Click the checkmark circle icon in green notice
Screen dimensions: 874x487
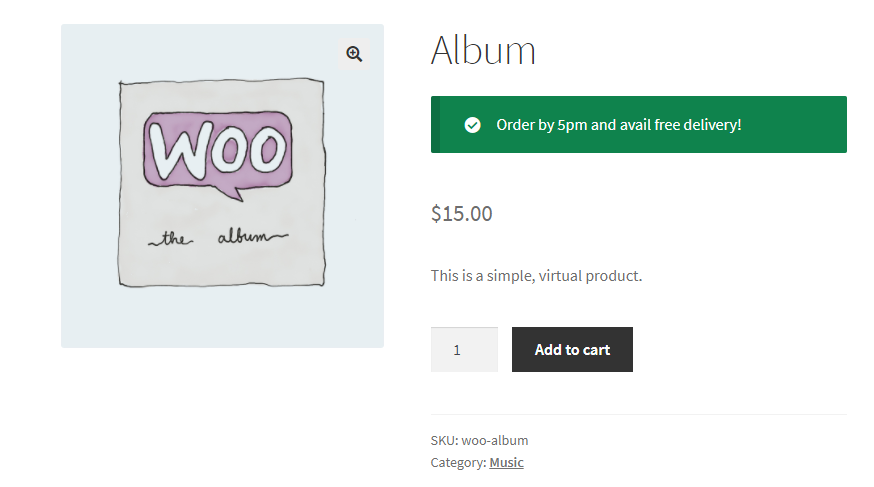click(x=473, y=125)
